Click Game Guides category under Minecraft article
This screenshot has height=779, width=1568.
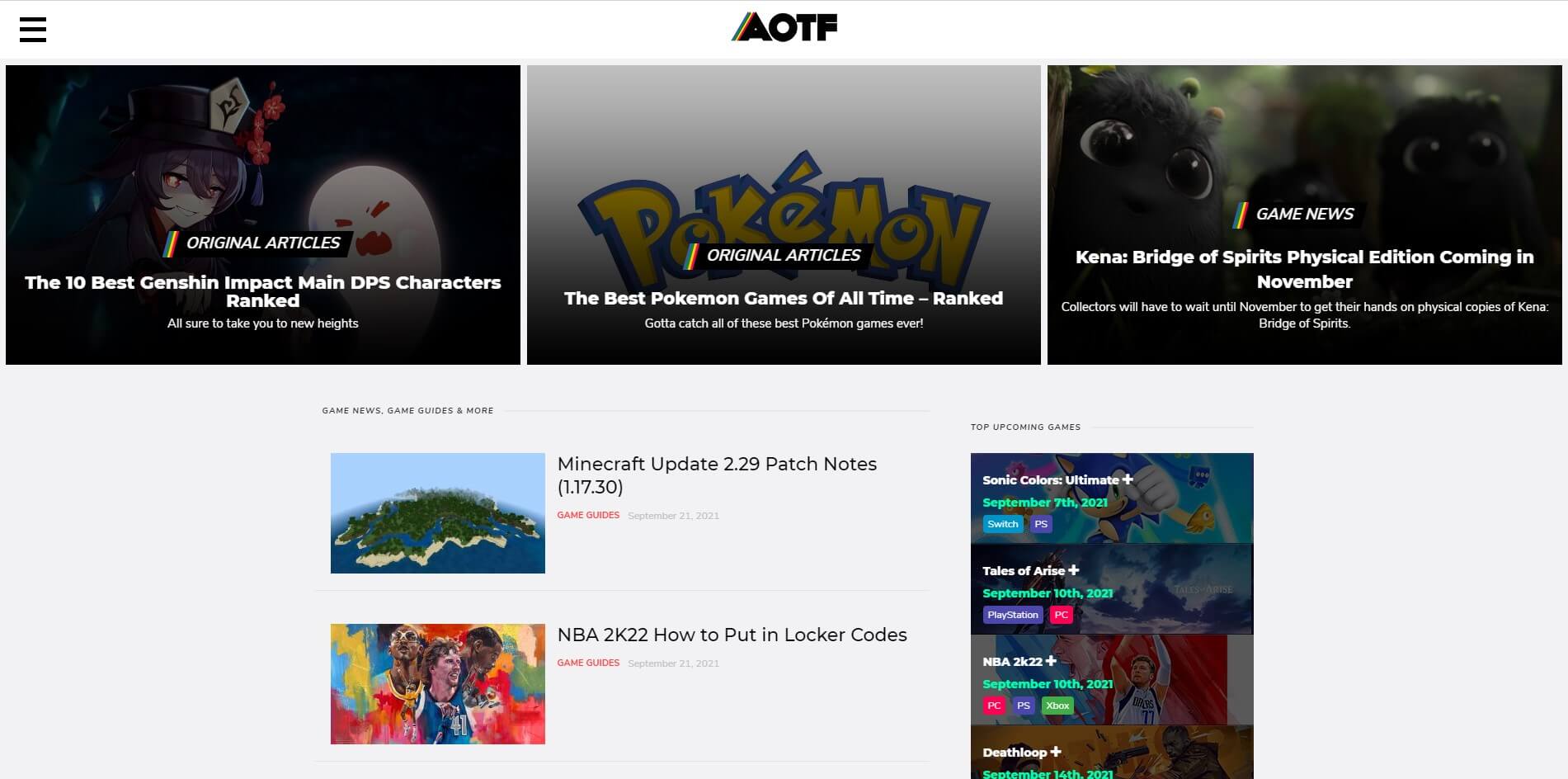588,515
